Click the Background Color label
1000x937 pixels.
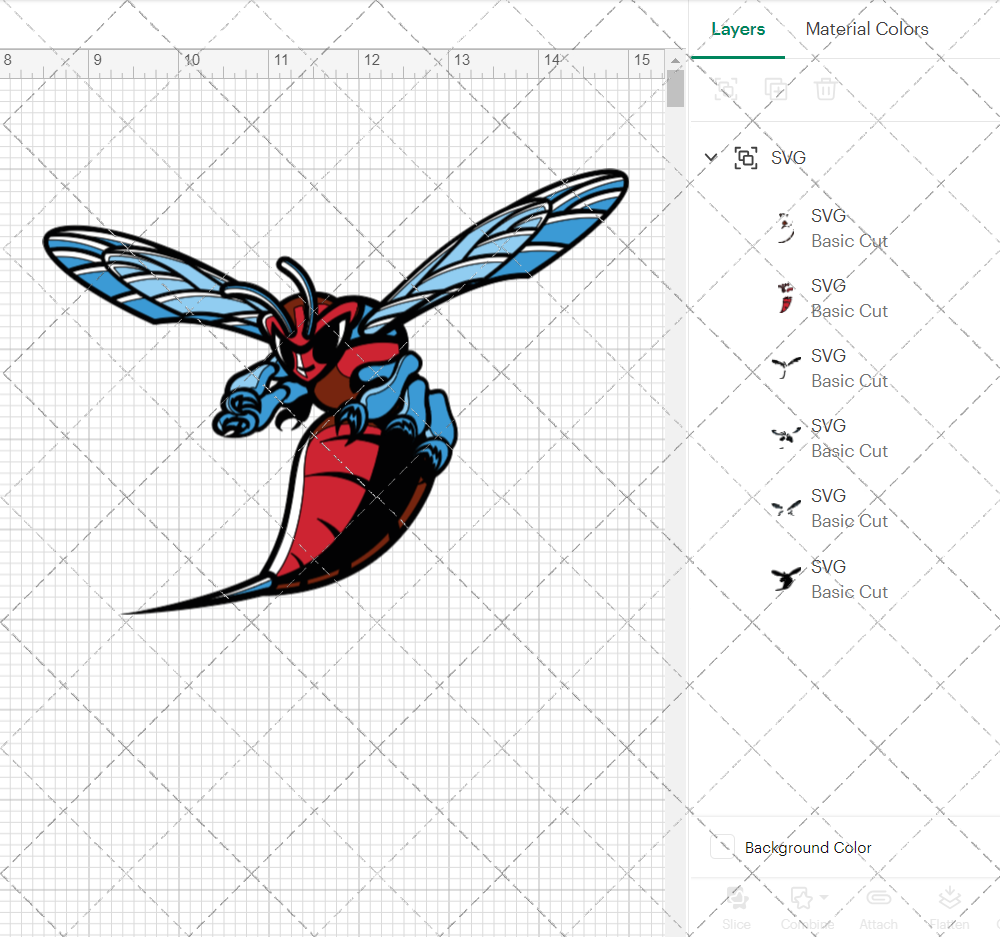coord(808,848)
